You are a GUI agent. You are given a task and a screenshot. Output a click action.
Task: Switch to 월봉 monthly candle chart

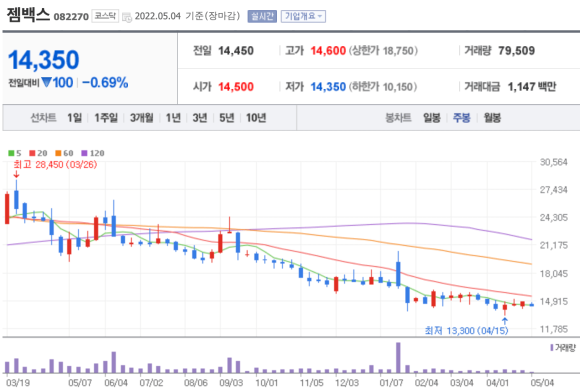coord(492,118)
